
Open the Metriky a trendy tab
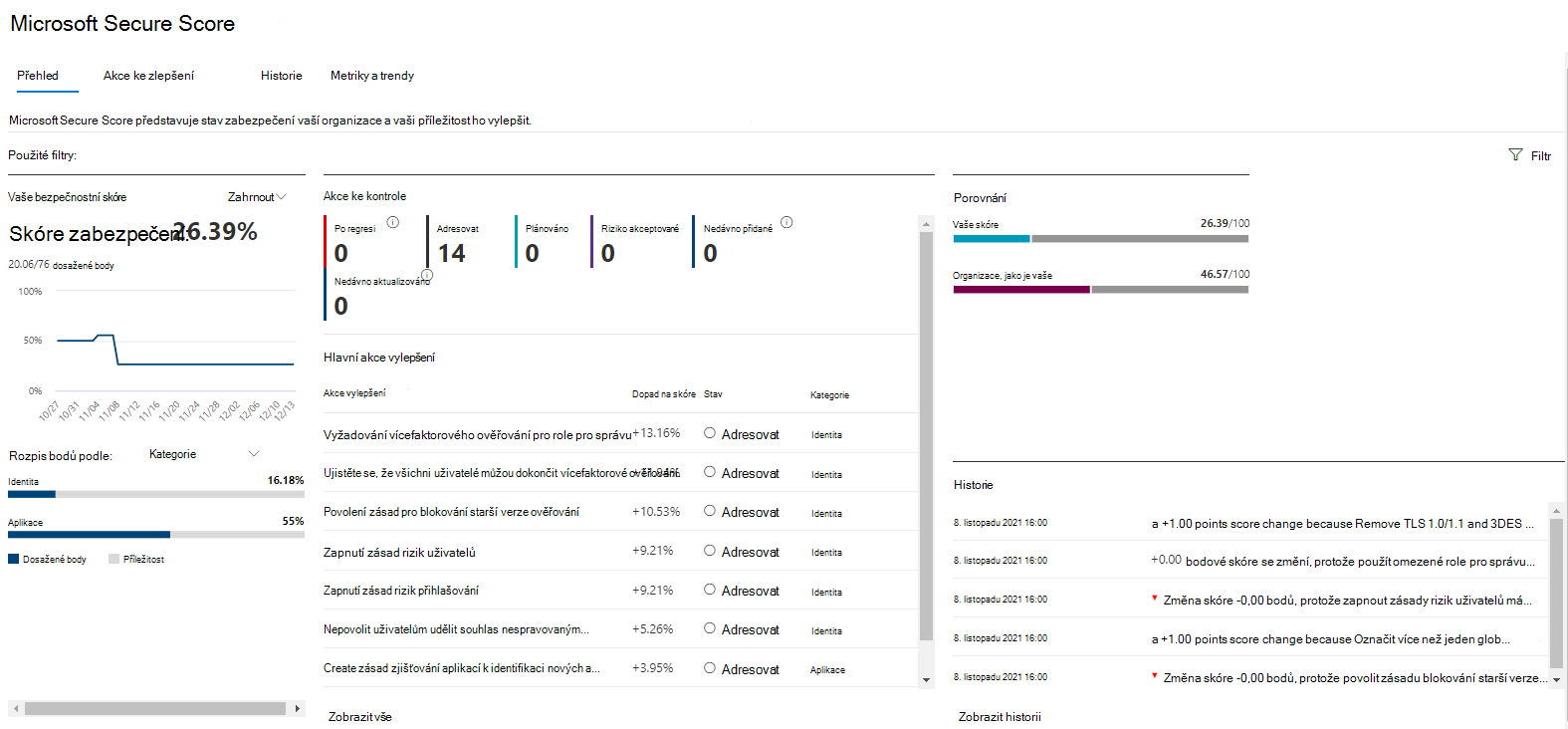click(372, 76)
